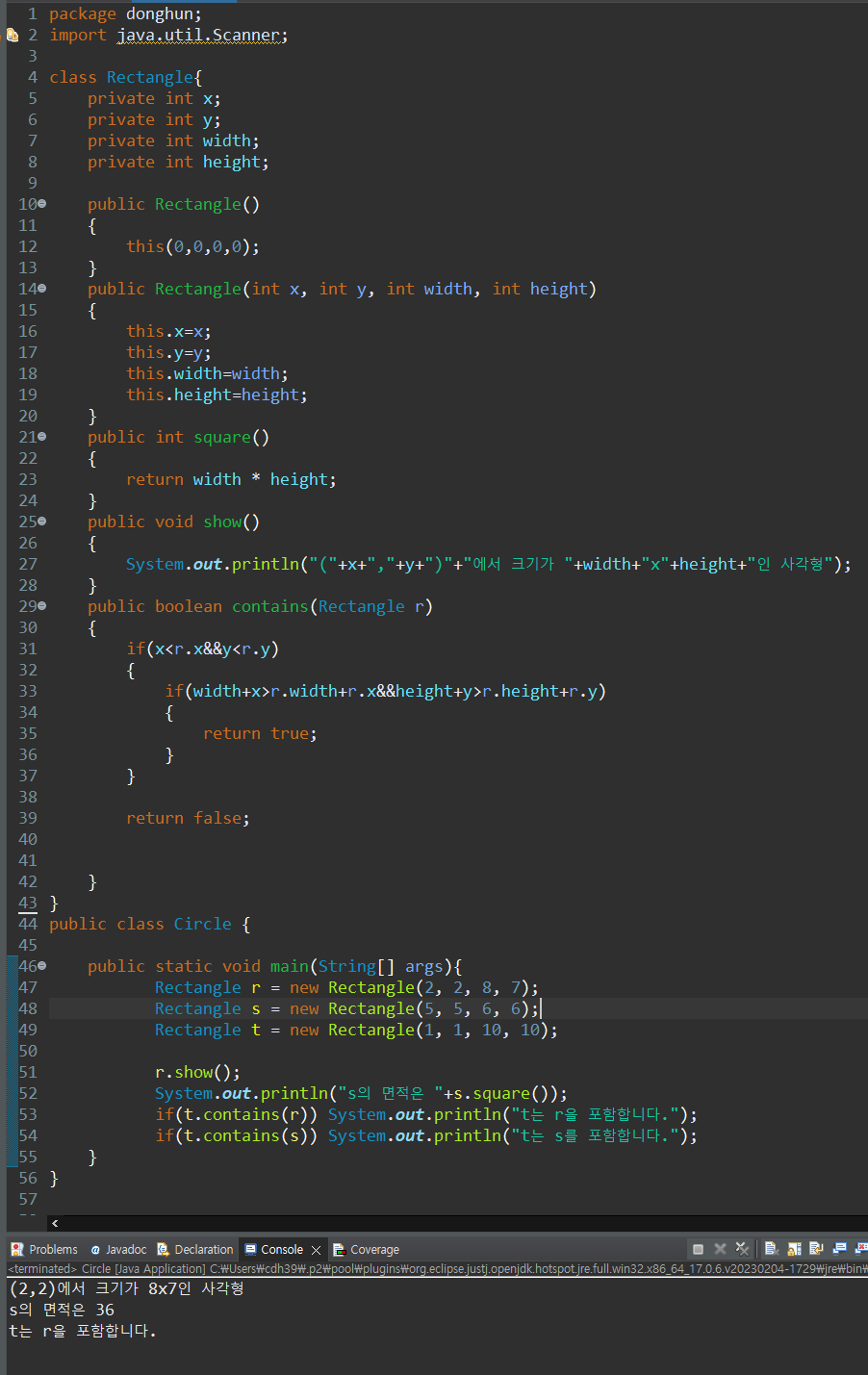Click line number 43 in the gutter
The width and height of the screenshot is (868, 1375).
(28, 903)
